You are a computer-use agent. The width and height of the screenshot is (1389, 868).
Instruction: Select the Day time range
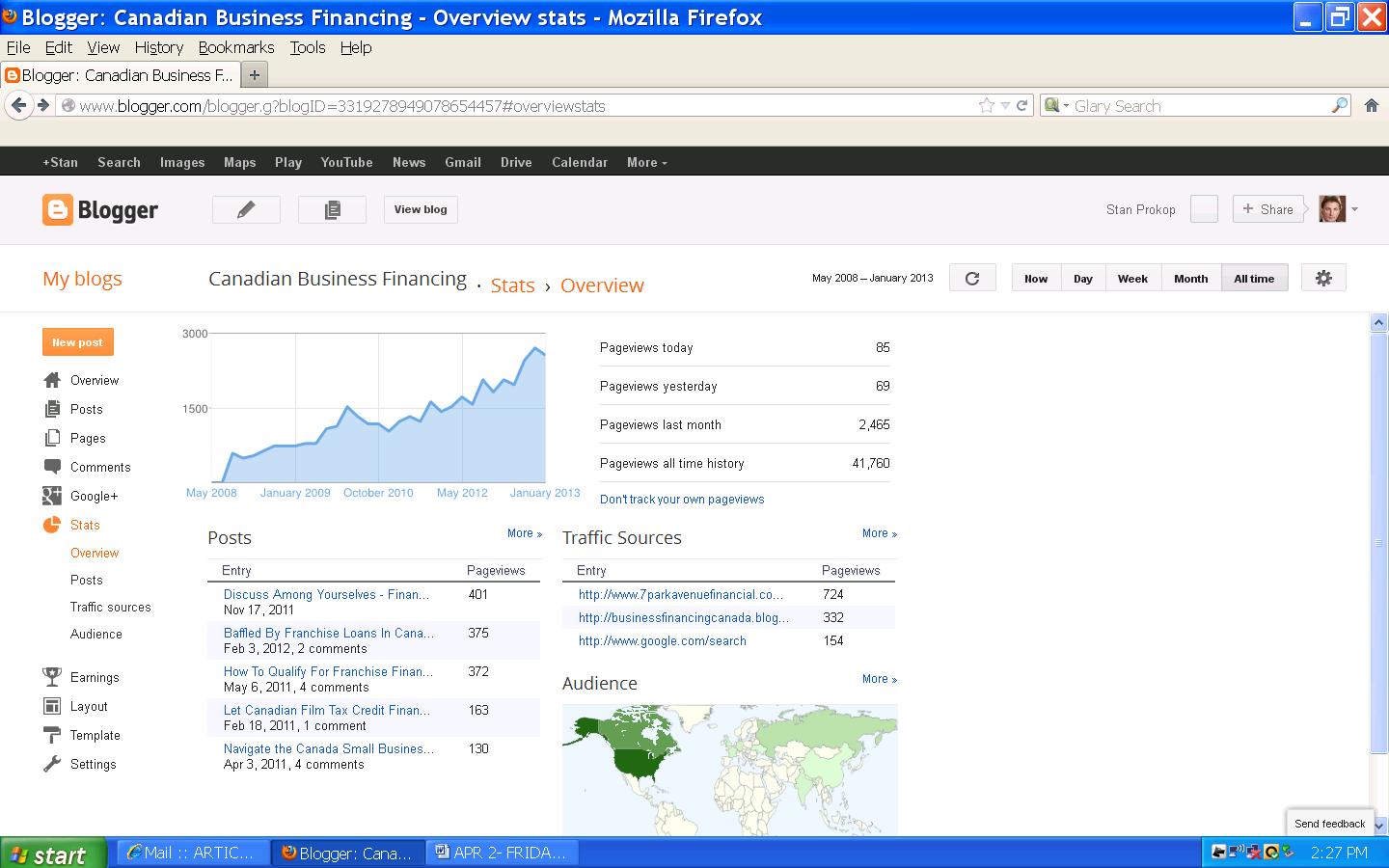[x=1083, y=278]
